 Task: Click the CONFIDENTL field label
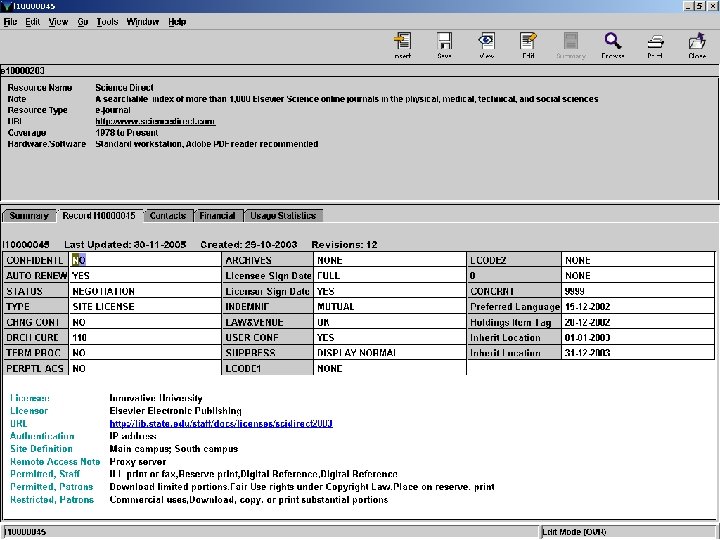coord(36,260)
